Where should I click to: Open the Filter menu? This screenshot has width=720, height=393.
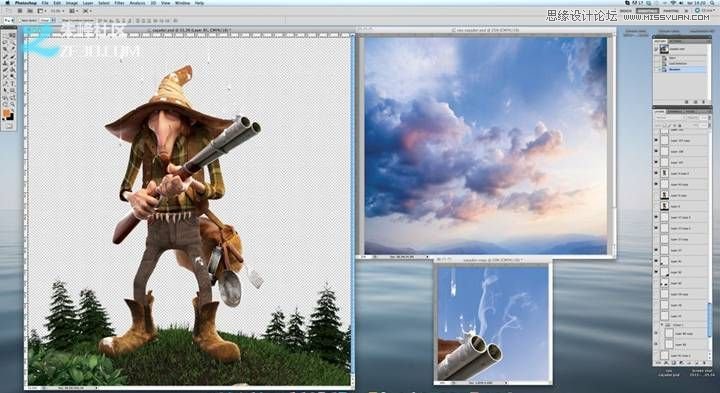coord(119,3)
